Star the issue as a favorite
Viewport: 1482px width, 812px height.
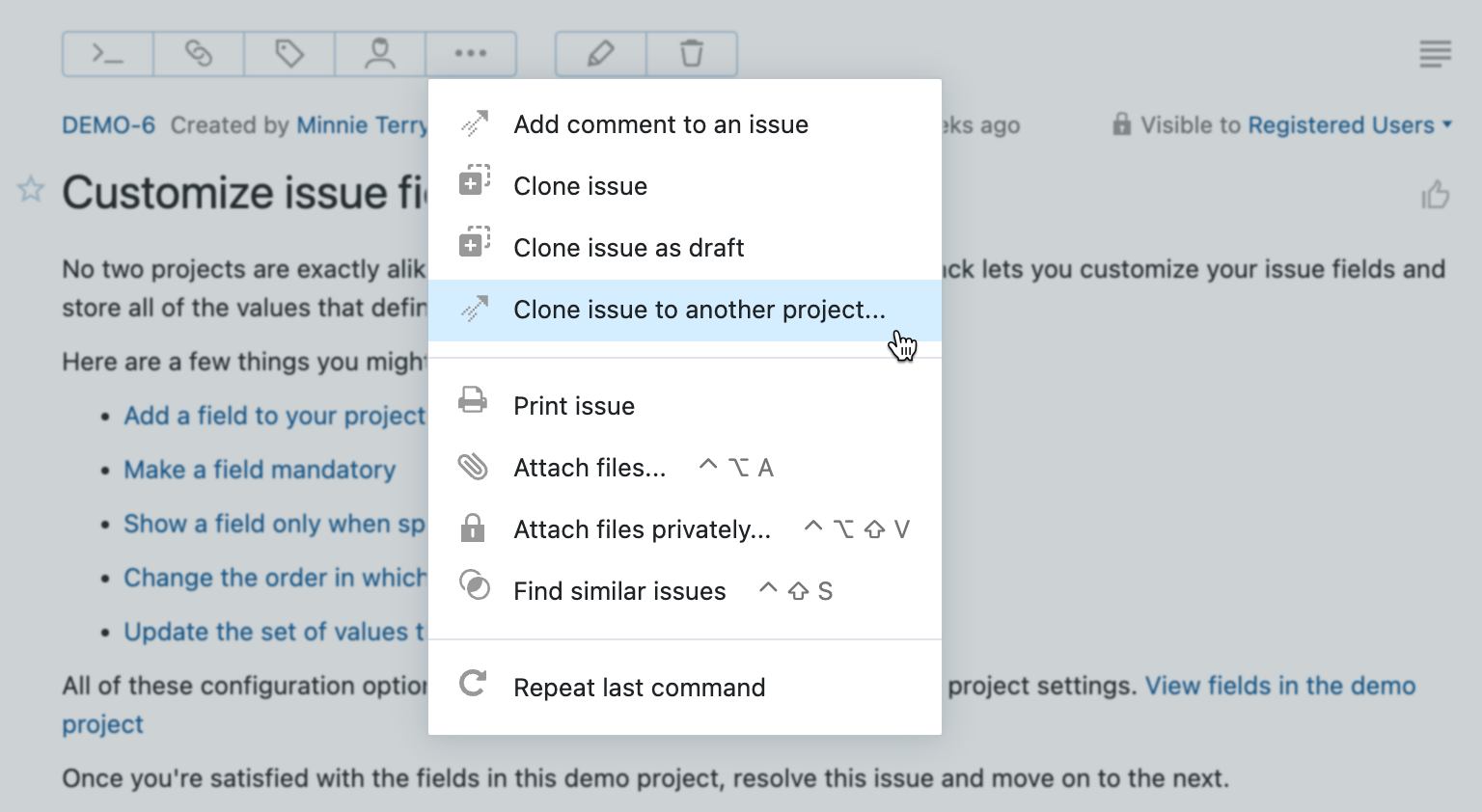click(30, 190)
